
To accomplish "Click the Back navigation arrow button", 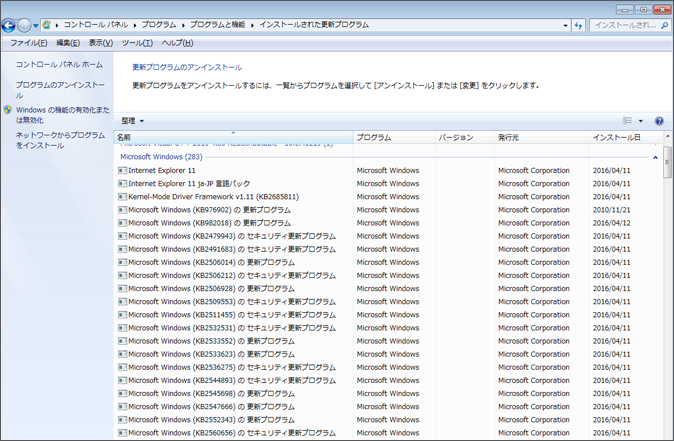I will click(x=8, y=26).
